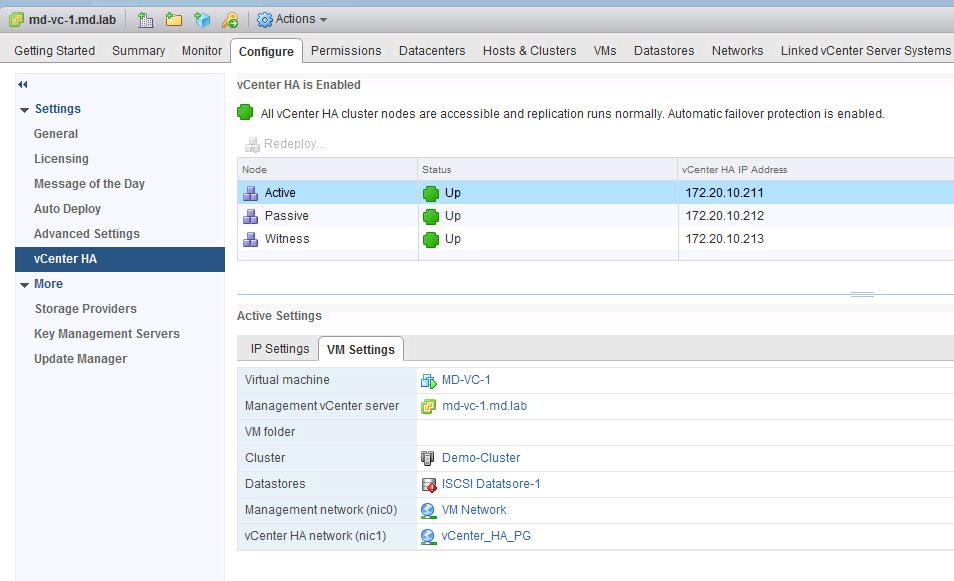Viewport: 954px width, 581px height.
Task: View the Datastores tab
Action: pyautogui.click(x=664, y=50)
